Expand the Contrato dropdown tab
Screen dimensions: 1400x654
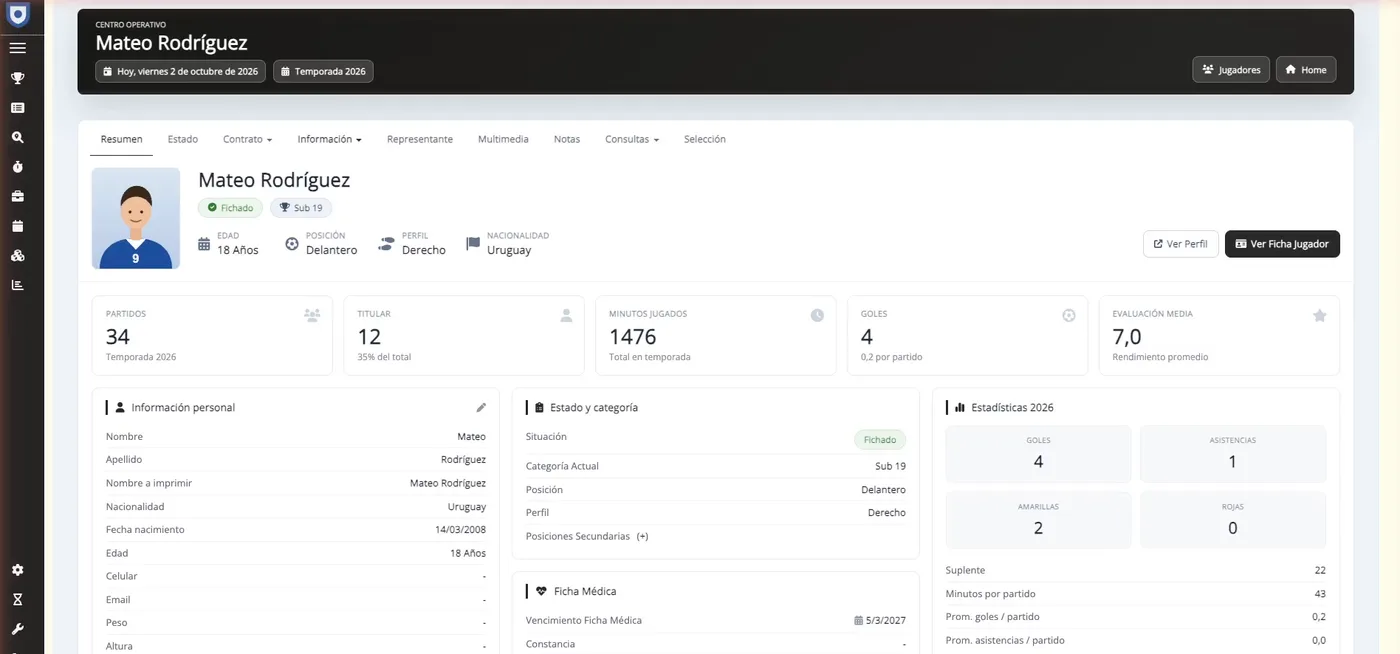pyautogui.click(x=247, y=139)
